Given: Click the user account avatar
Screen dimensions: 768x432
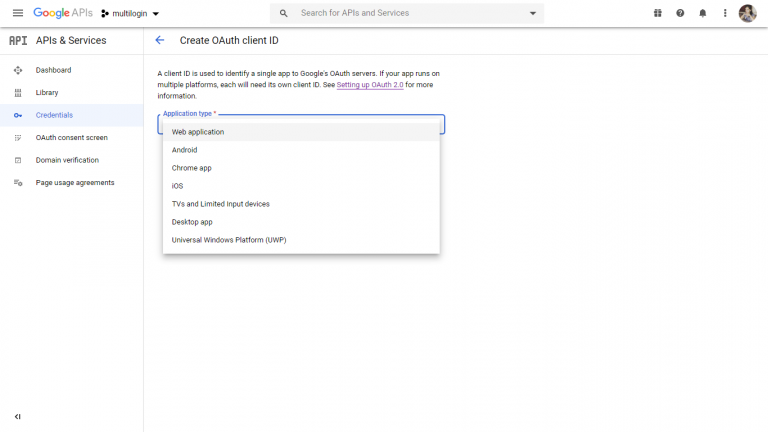Looking at the screenshot, I should [x=747, y=13].
